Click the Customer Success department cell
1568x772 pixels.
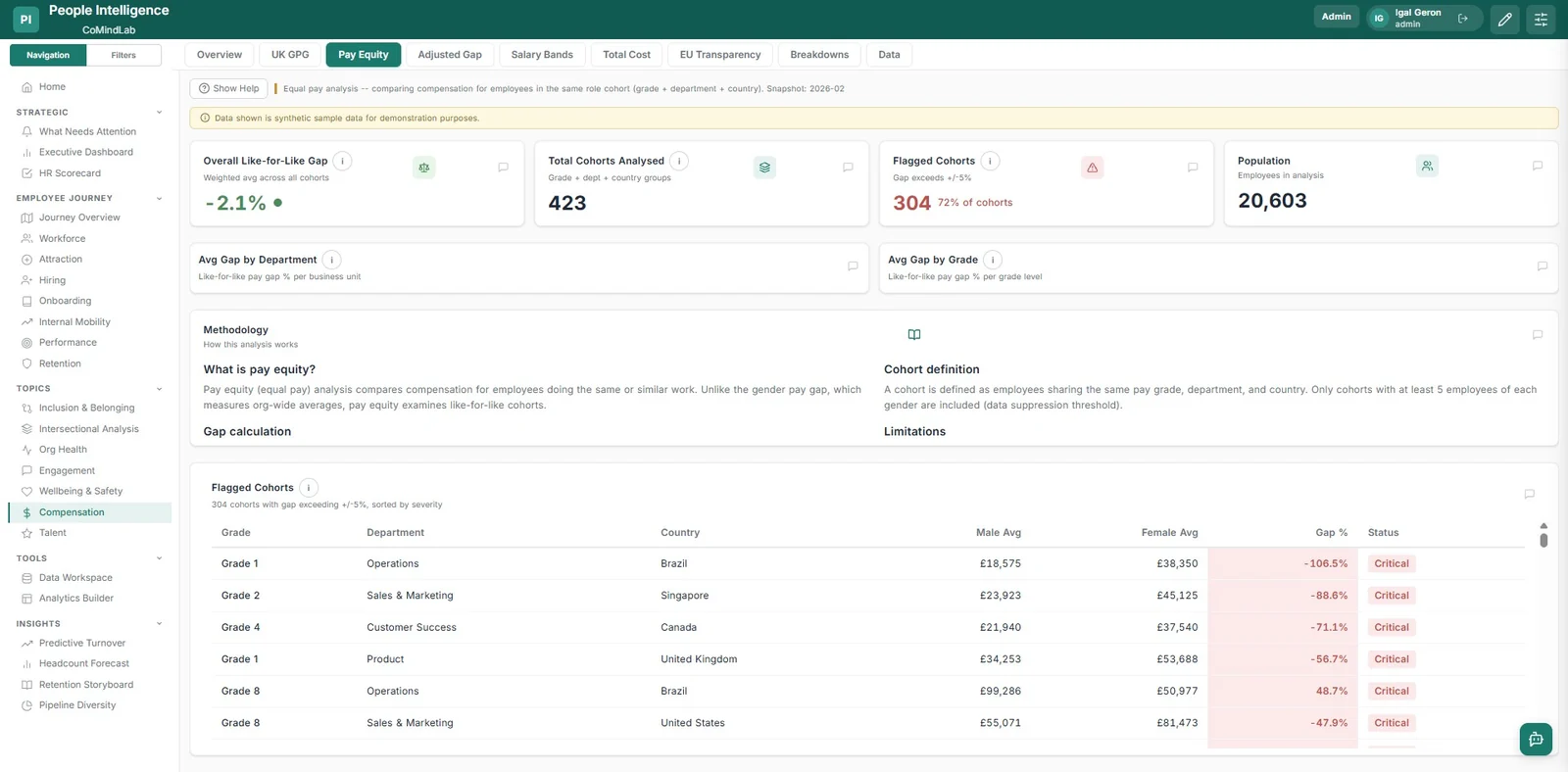(x=412, y=628)
